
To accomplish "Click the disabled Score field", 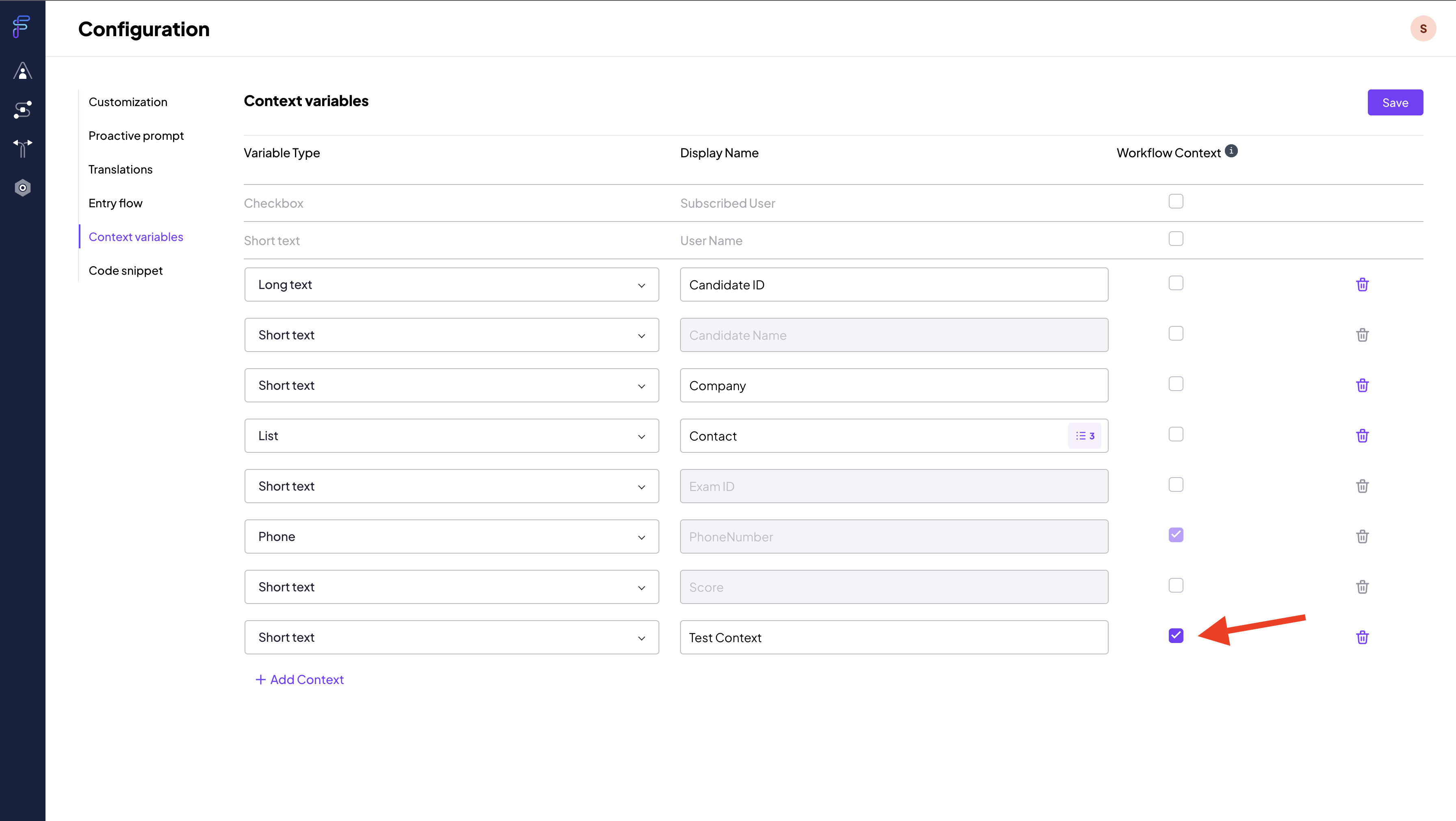I will (x=894, y=586).
